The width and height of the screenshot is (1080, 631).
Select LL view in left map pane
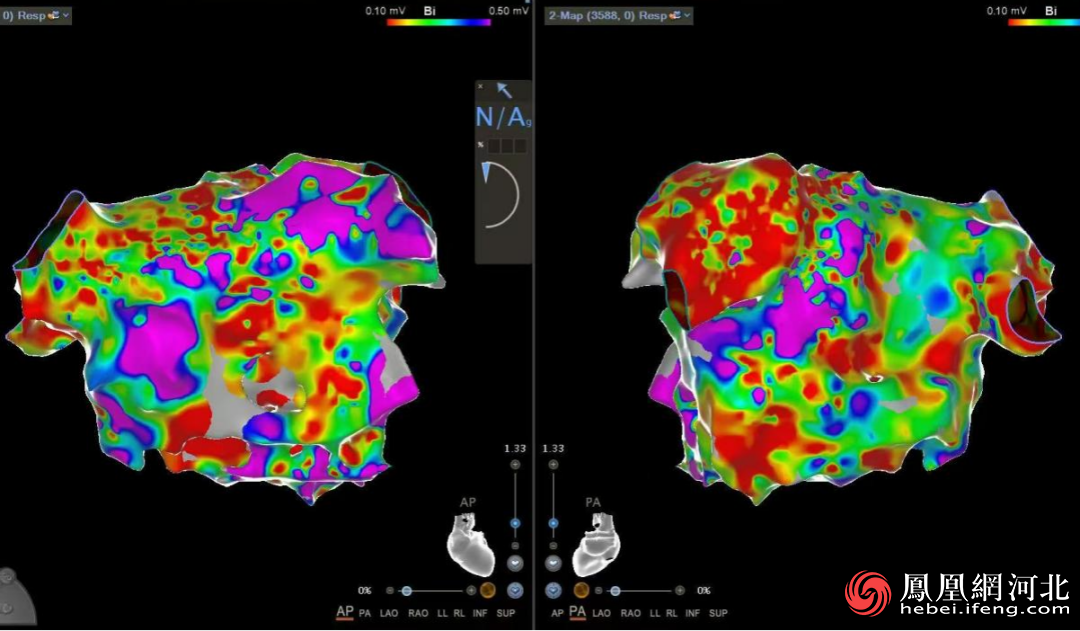[443, 613]
